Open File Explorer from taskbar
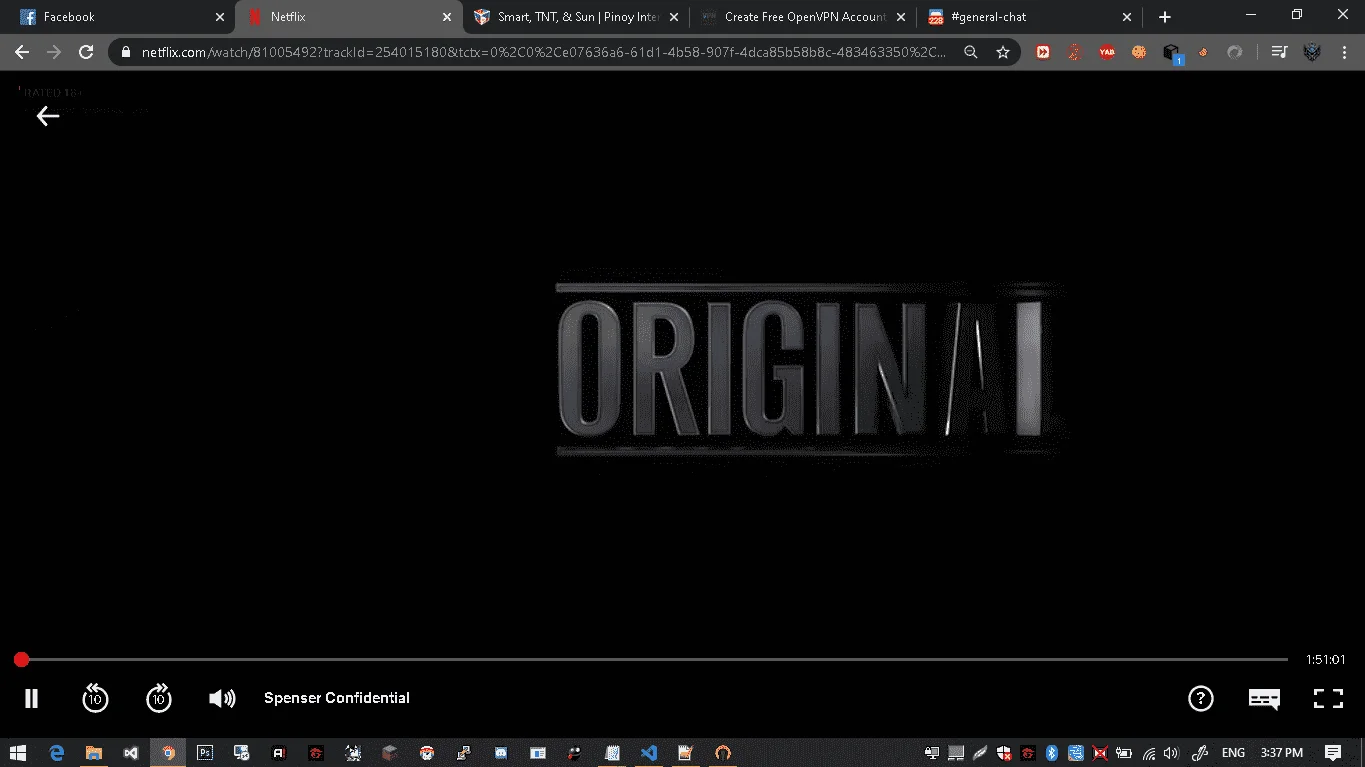 click(x=94, y=752)
